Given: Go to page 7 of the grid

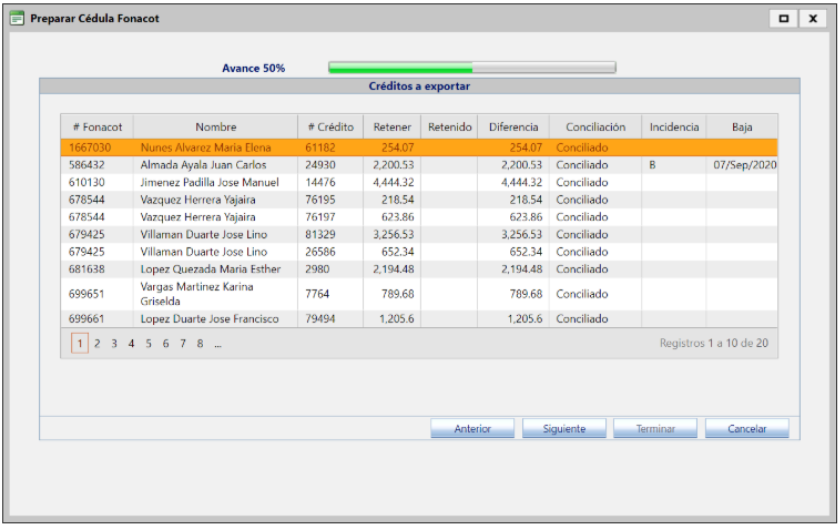Looking at the screenshot, I should [x=183, y=343].
